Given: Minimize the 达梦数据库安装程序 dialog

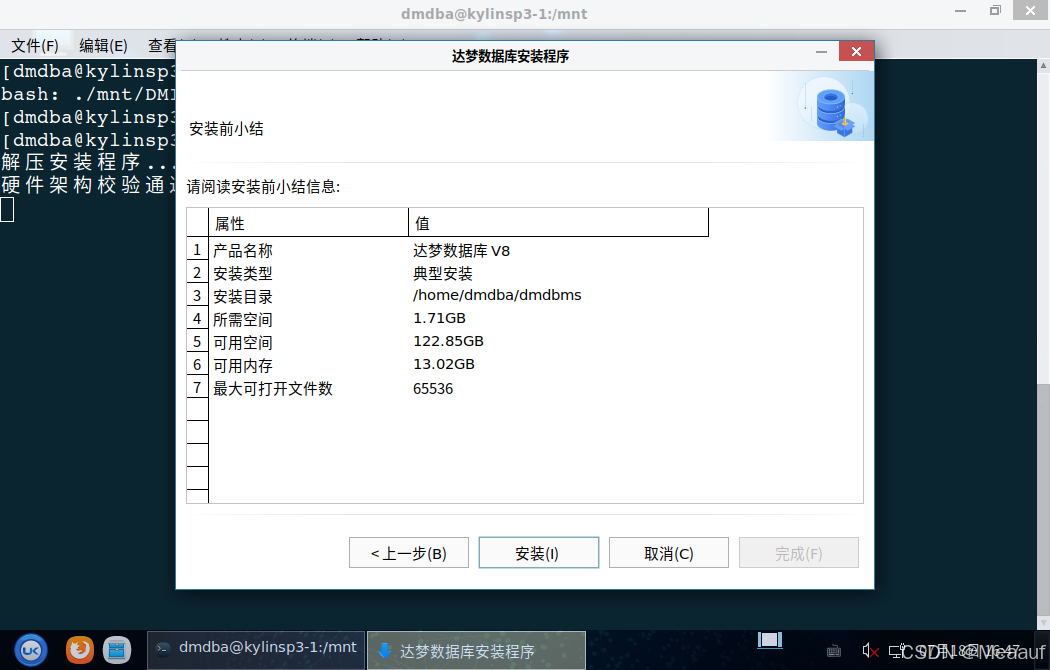Looking at the screenshot, I should point(821,52).
